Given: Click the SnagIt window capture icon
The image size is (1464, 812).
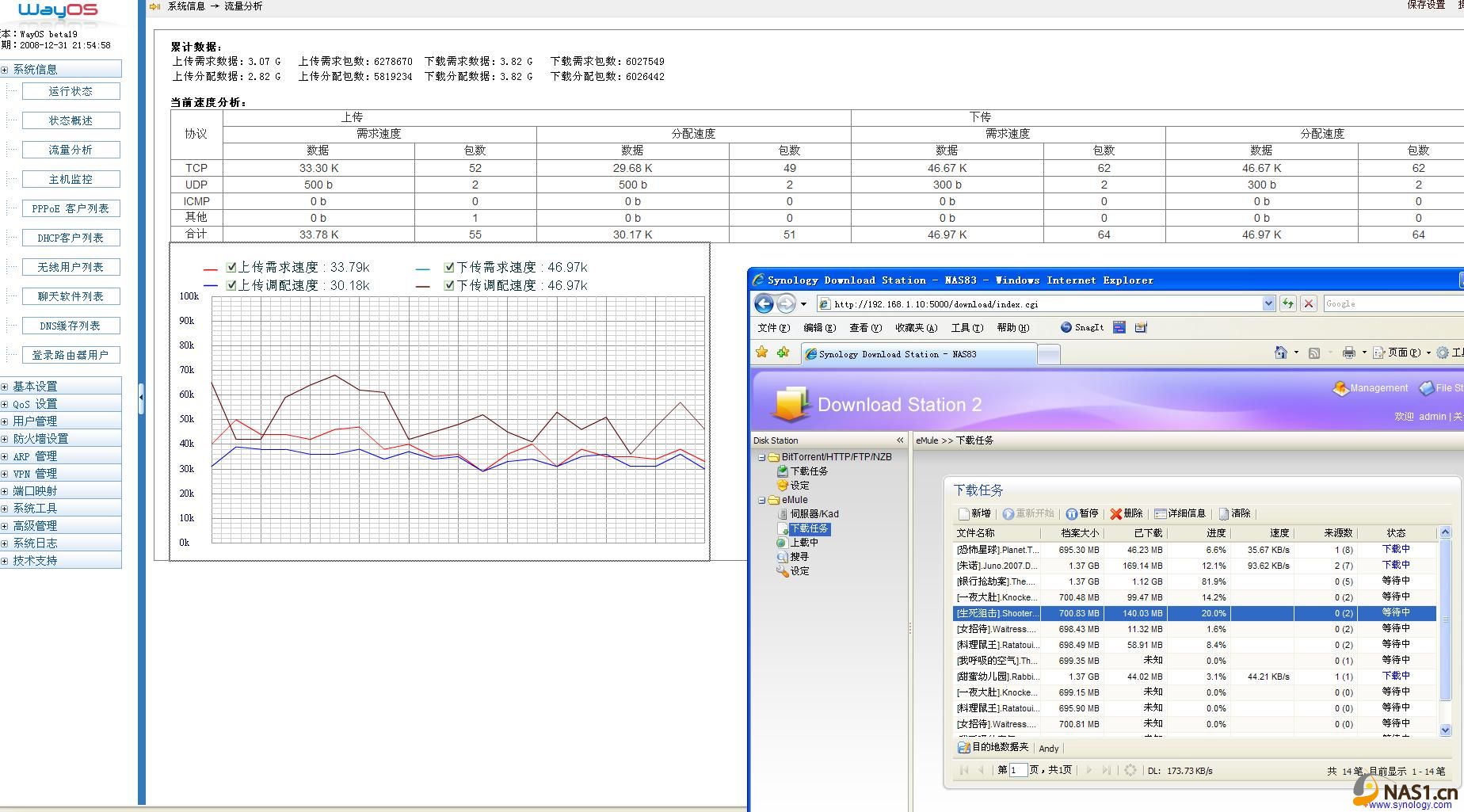Looking at the screenshot, I should point(1119,327).
